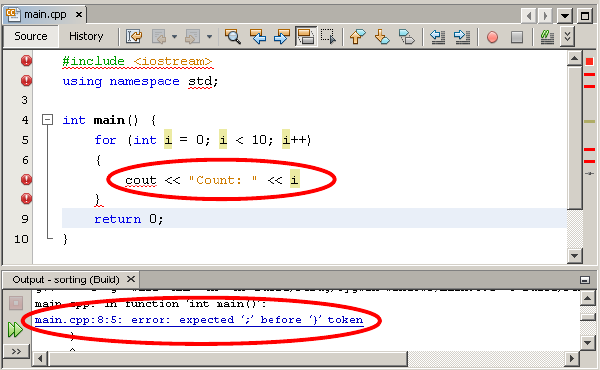The image size is (600, 370).
Task: Click the Comment code icon in toolbar
Action: (547, 37)
